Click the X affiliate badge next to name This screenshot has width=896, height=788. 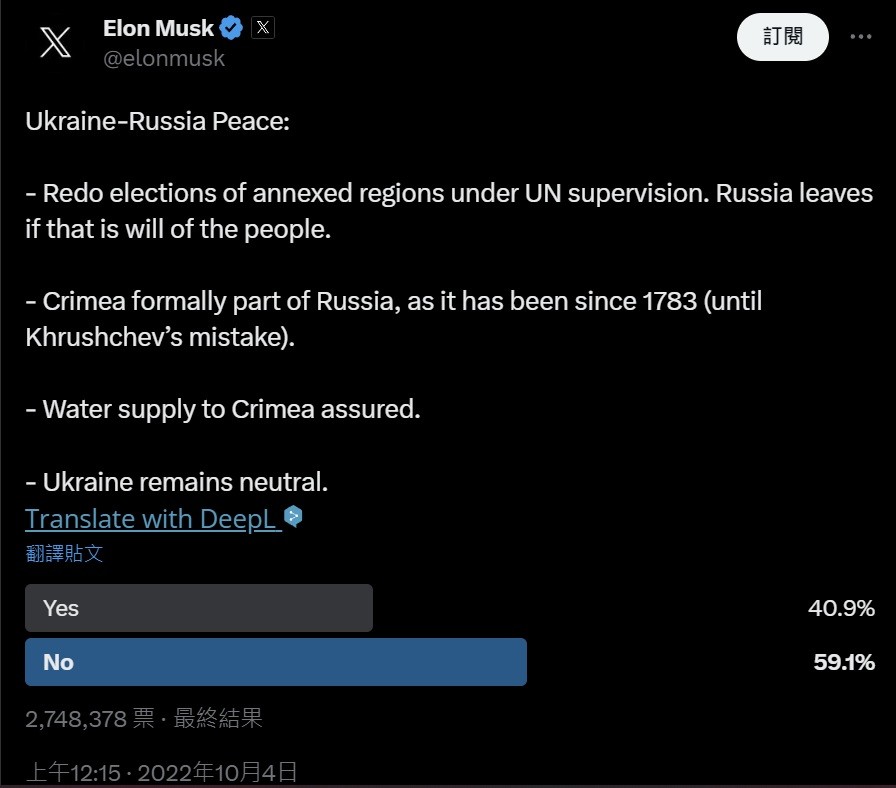263,27
